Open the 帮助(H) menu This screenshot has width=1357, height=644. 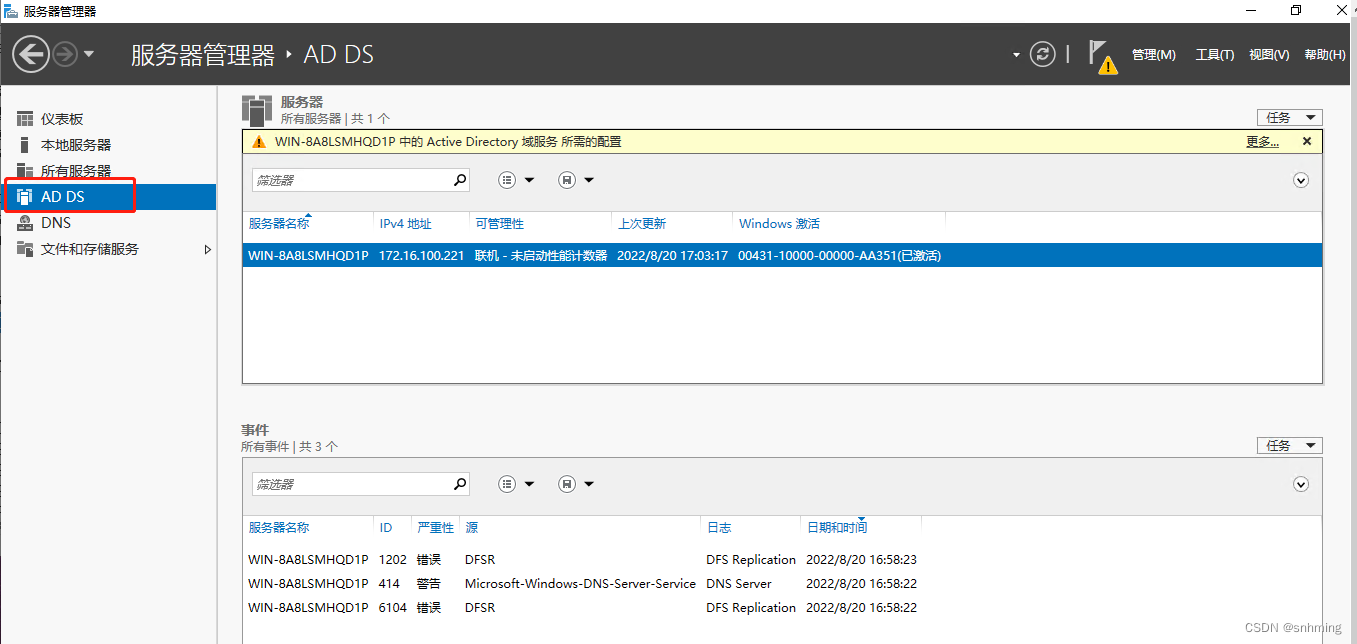click(1325, 55)
